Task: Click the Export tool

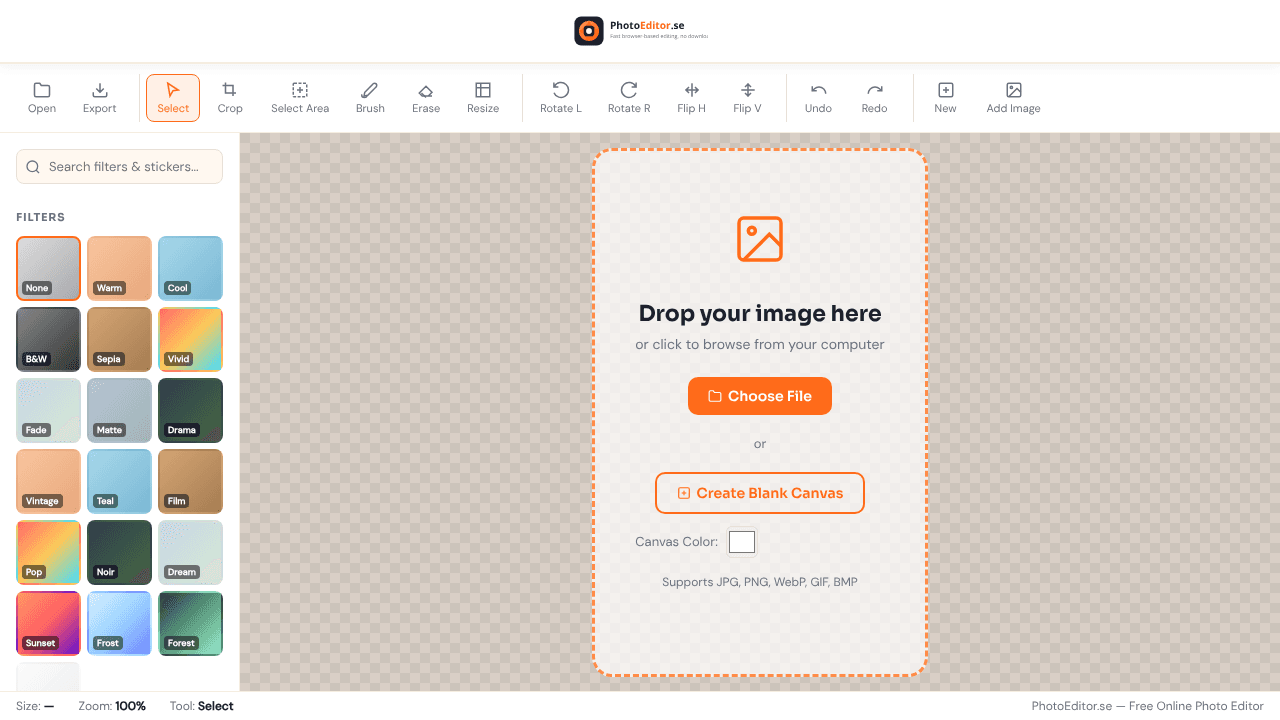Action: [x=100, y=98]
